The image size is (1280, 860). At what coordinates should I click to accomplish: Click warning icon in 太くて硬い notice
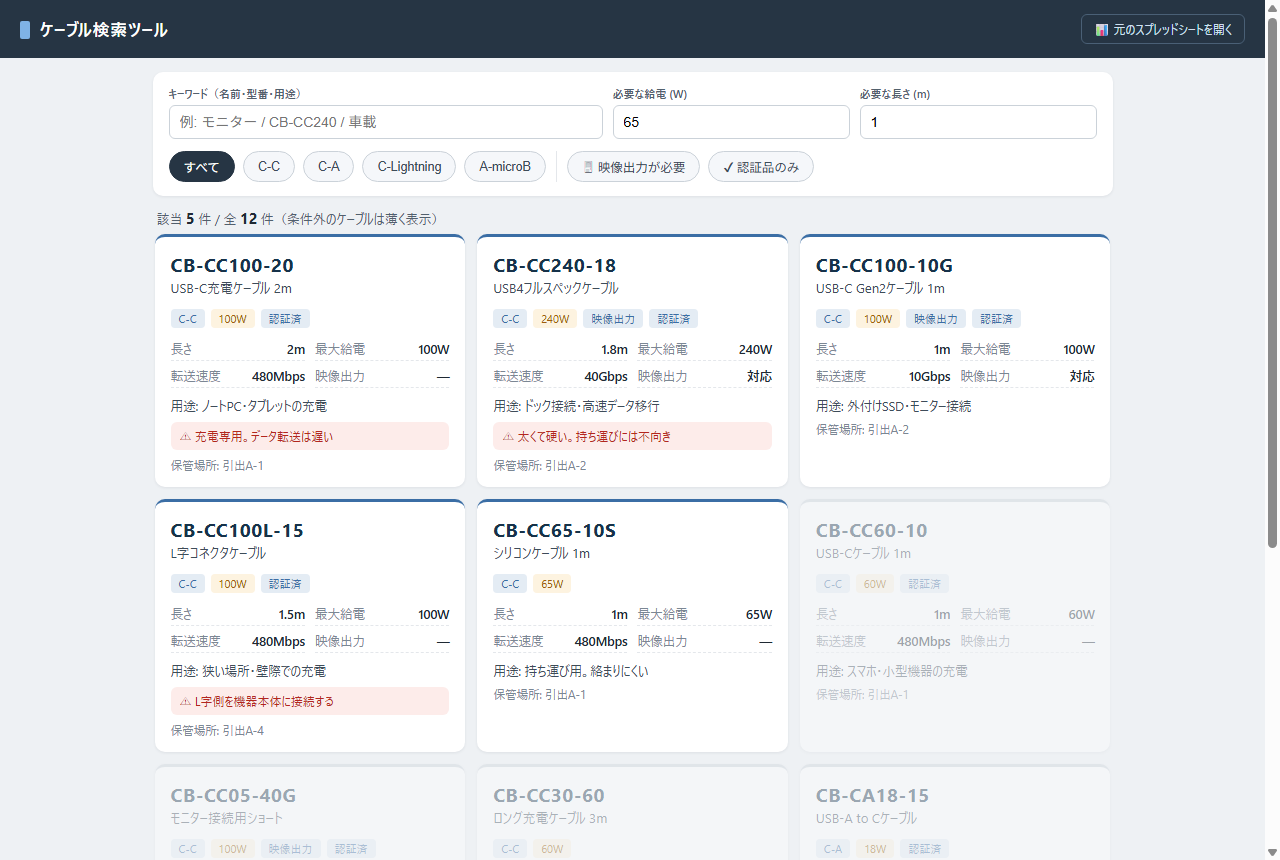pos(508,436)
